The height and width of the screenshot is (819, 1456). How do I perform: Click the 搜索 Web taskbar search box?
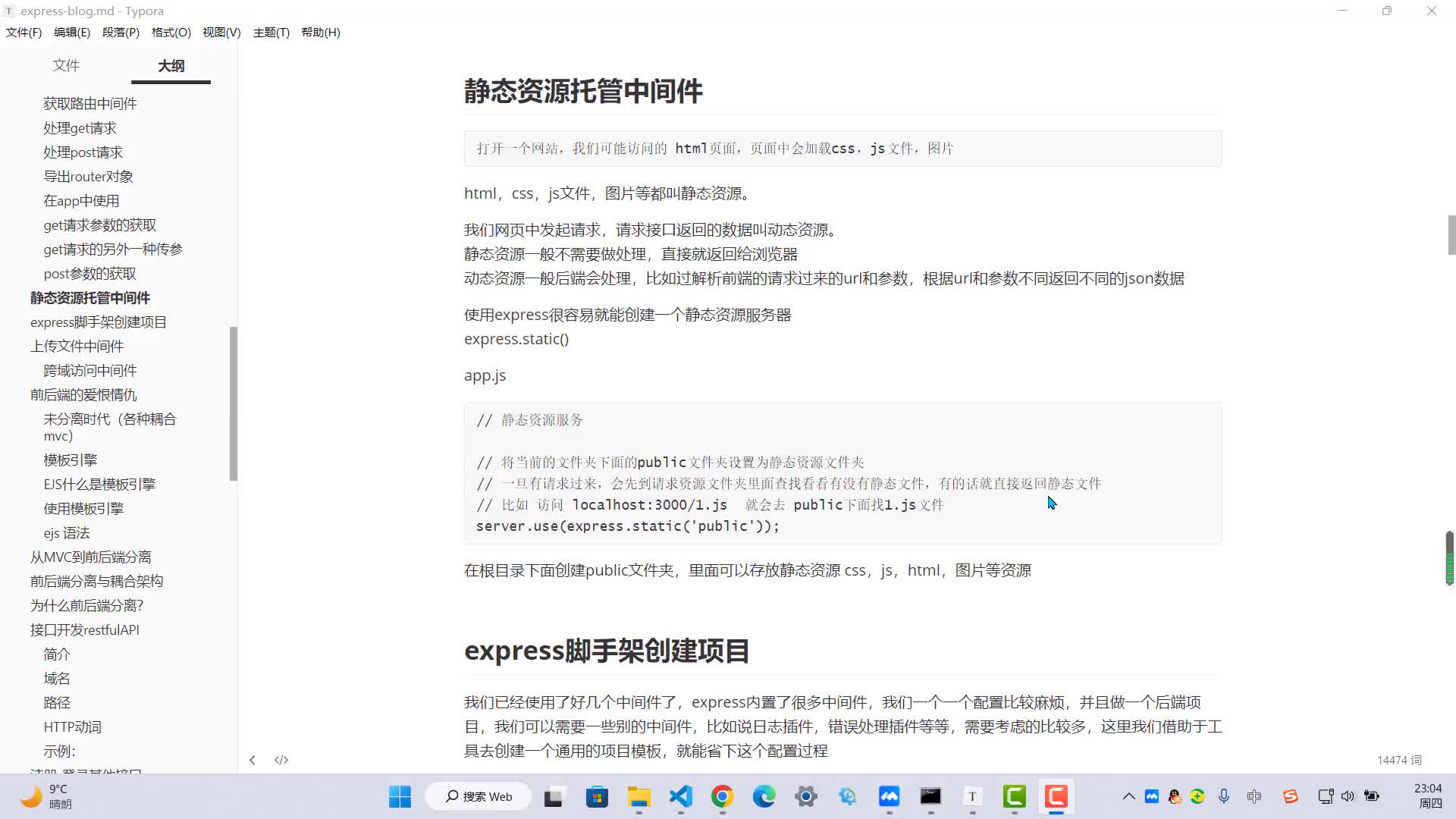479,796
